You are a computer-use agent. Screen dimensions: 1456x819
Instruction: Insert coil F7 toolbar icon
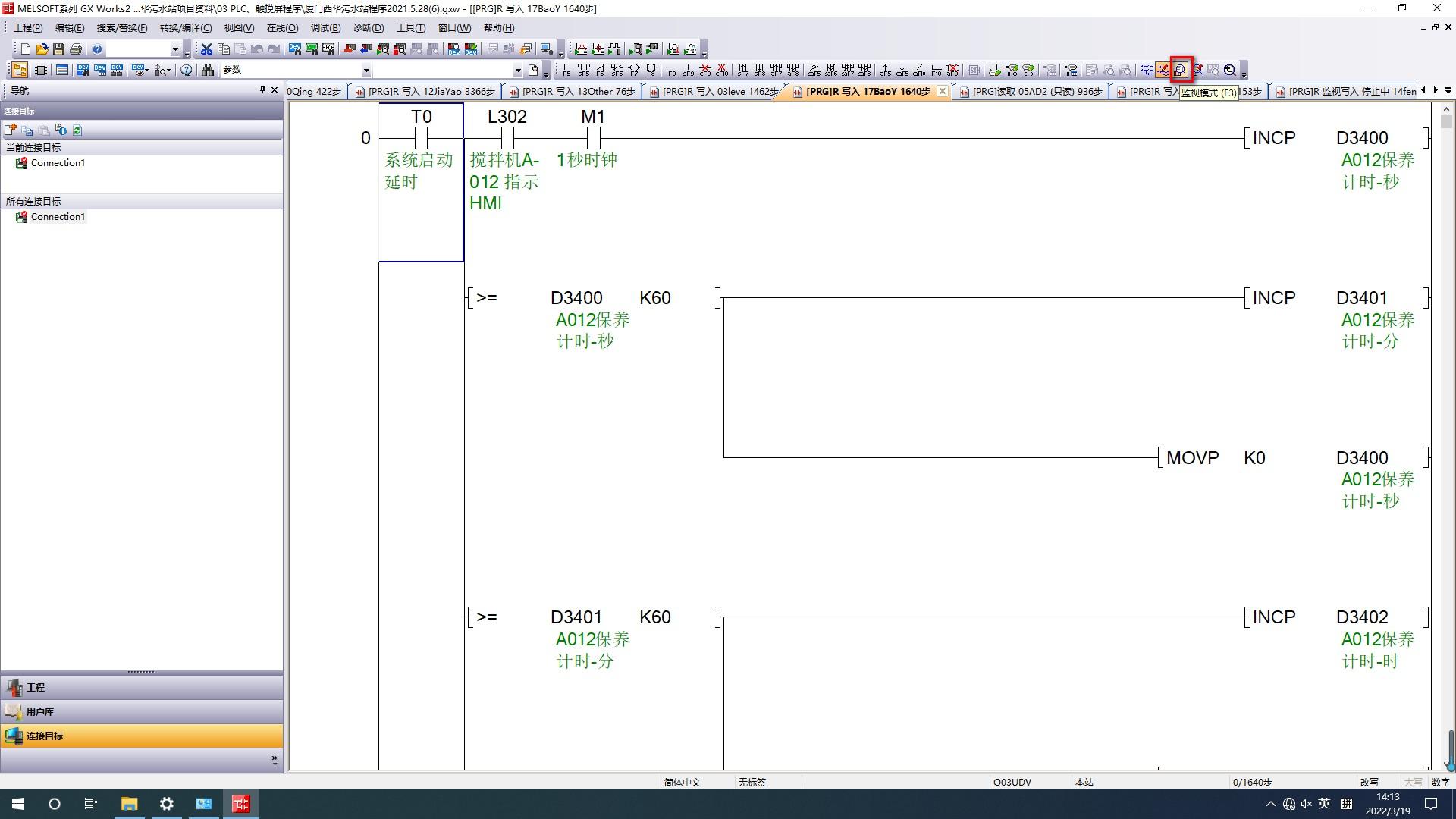(x=634, y=70)
